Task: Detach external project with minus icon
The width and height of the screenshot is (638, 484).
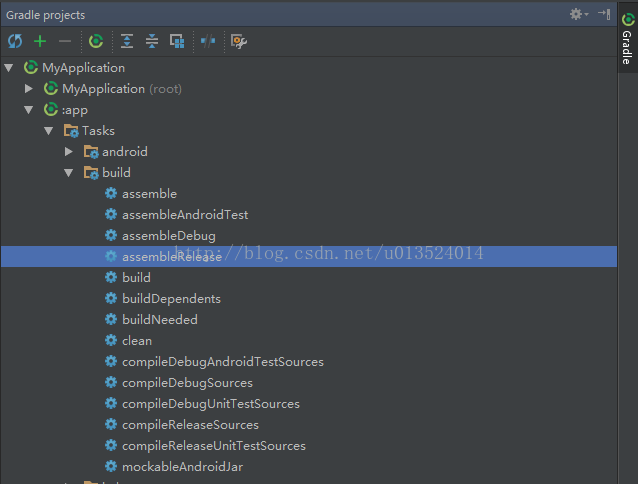Action: click(65, 41)
